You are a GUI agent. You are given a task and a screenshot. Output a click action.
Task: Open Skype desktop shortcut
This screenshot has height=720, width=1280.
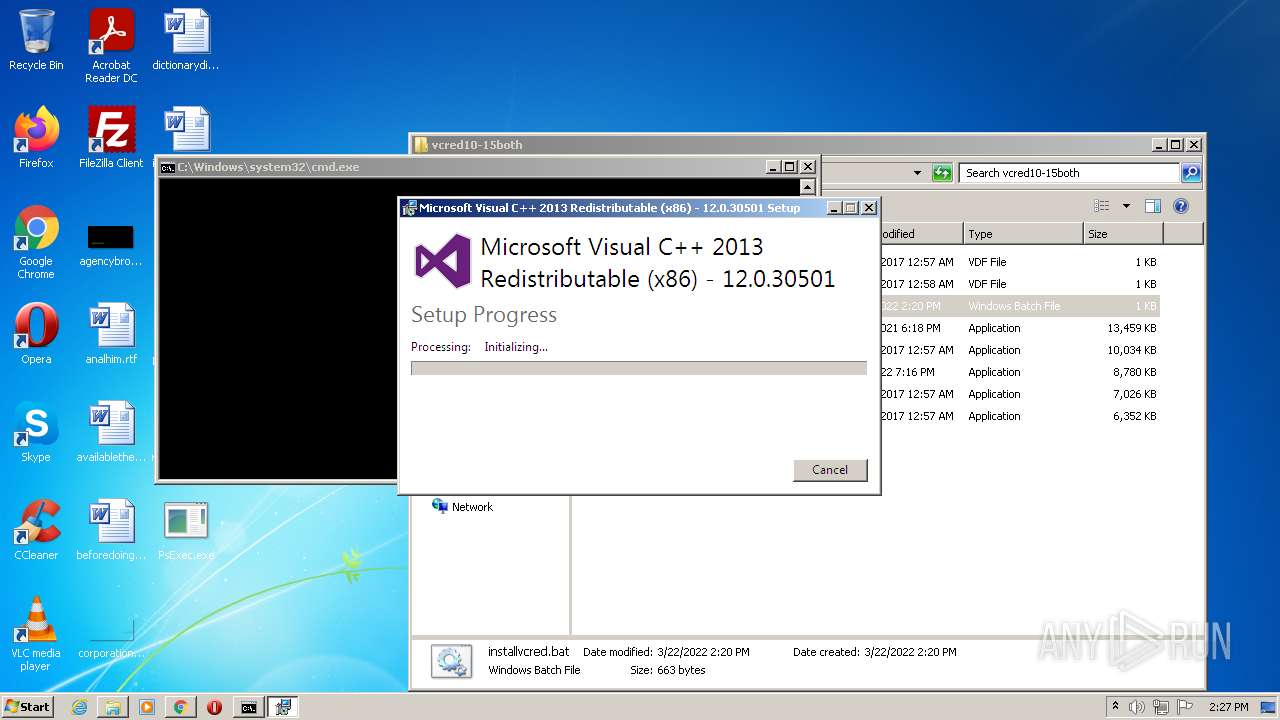(36, 432)
